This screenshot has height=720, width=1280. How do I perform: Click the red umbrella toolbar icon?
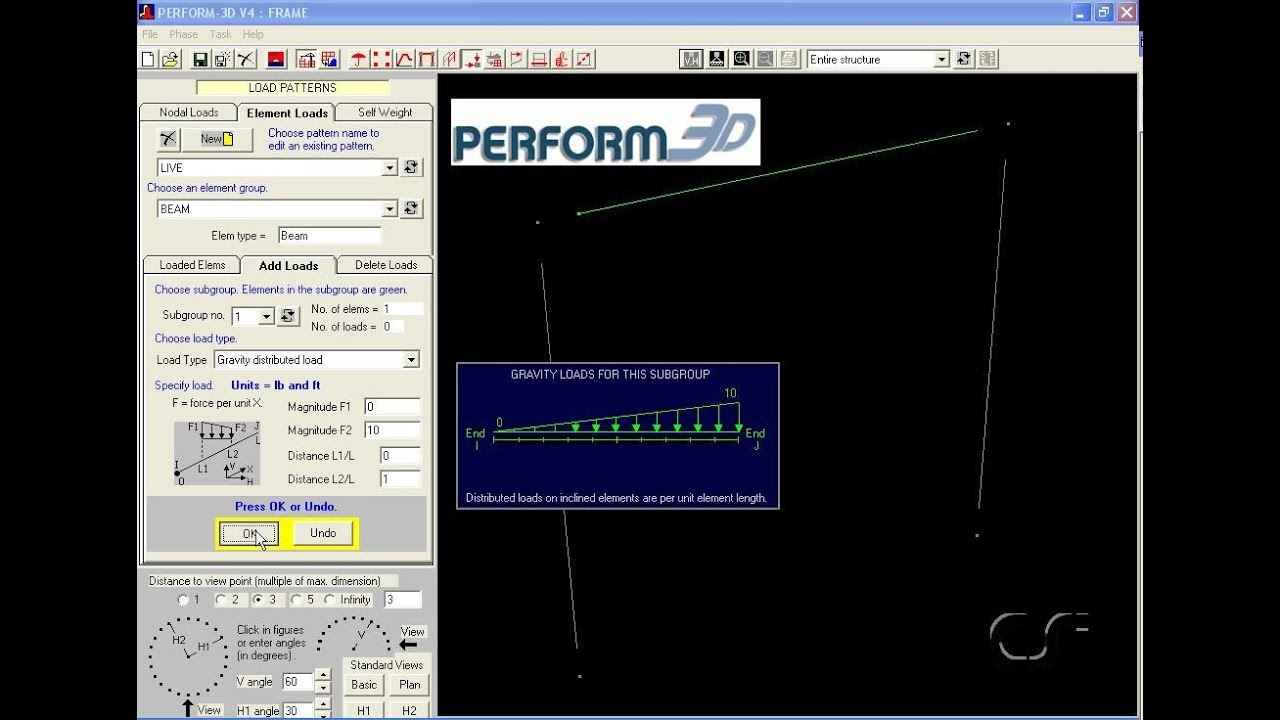(358, 60)
